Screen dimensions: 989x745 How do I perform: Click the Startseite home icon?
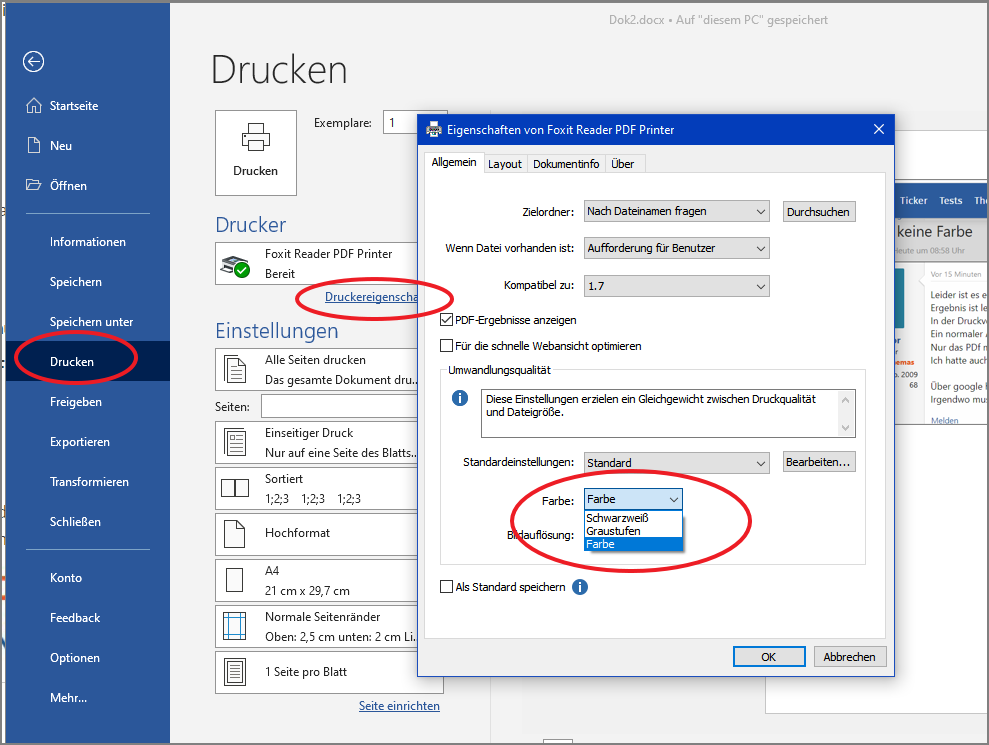[x=33, y=105]
